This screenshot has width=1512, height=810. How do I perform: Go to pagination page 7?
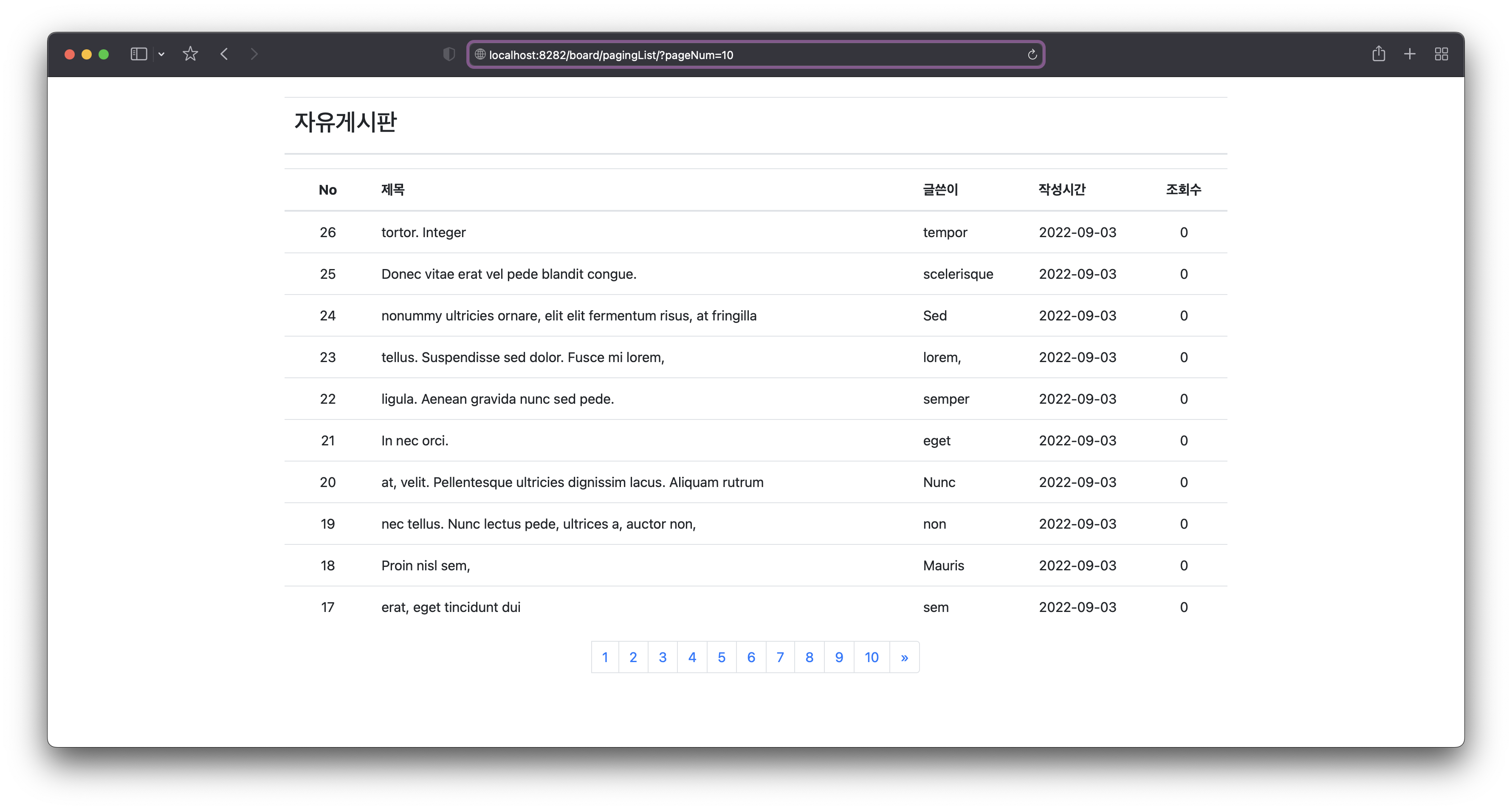780,657
